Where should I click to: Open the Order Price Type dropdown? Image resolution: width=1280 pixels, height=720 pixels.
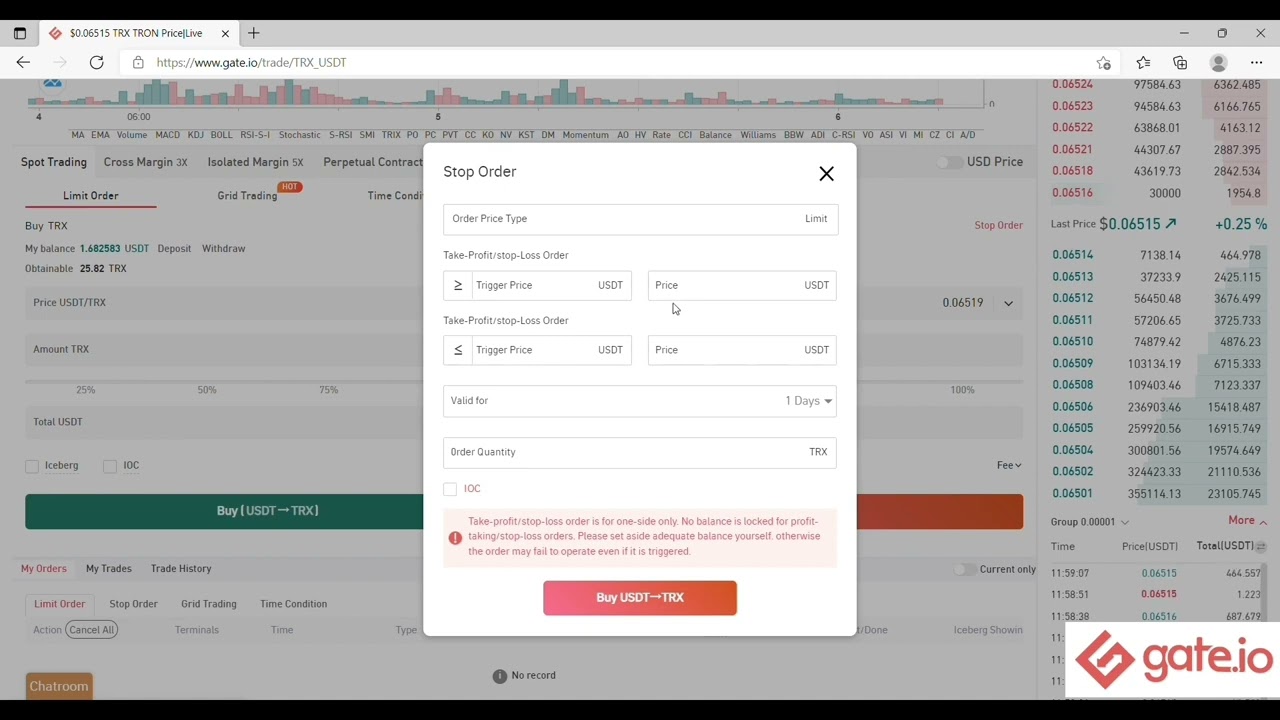(640, 219)
